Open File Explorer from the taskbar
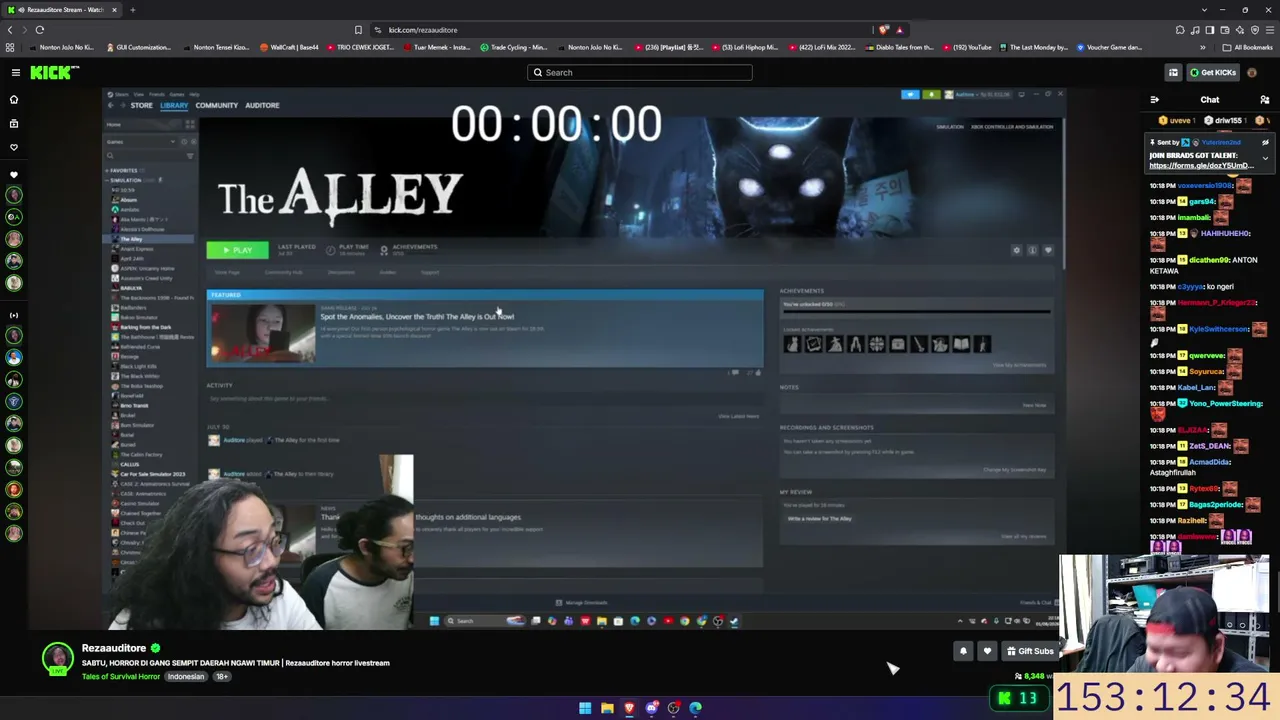The height and width of the screenshot is (720, 1280). click(607, 708)
